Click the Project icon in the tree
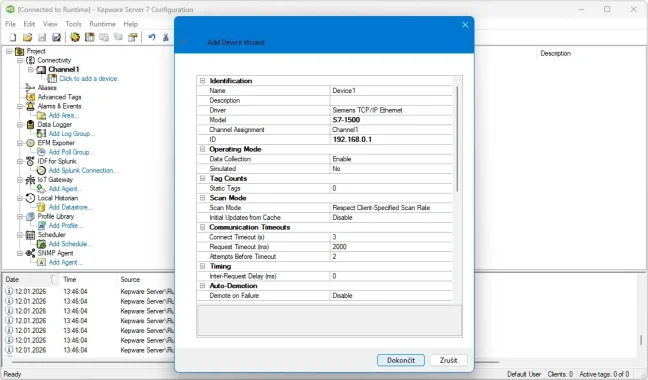The image size is (648, 380). (x=19, y=51)
